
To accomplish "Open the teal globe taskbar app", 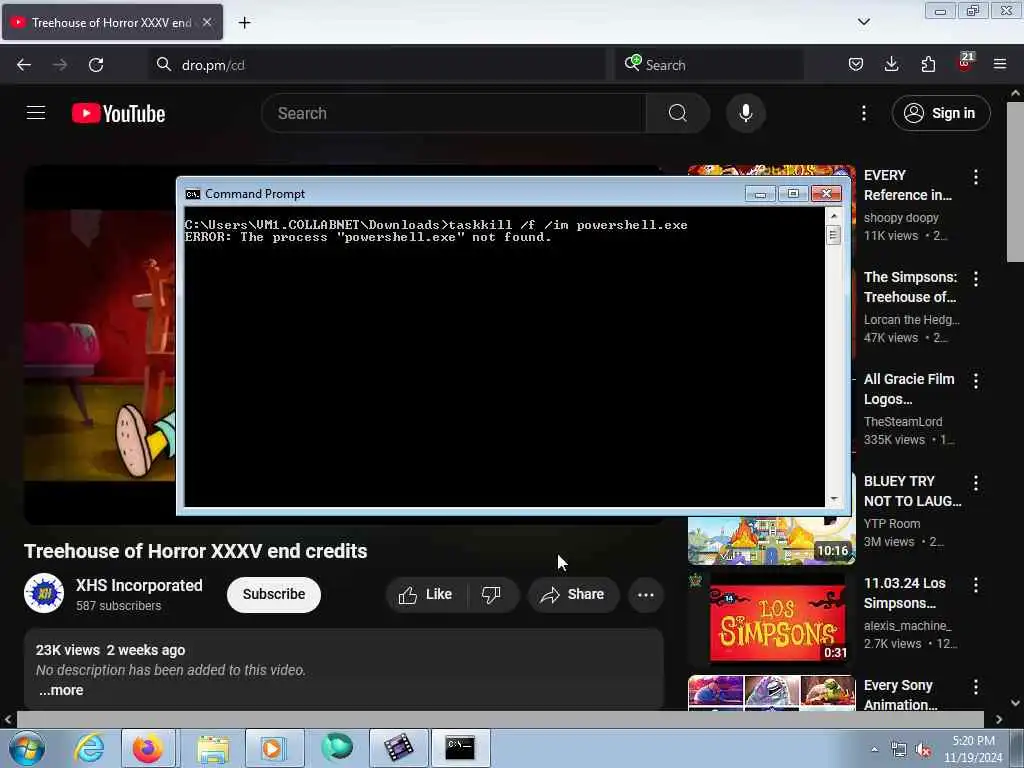I will [x=336, y=748].
